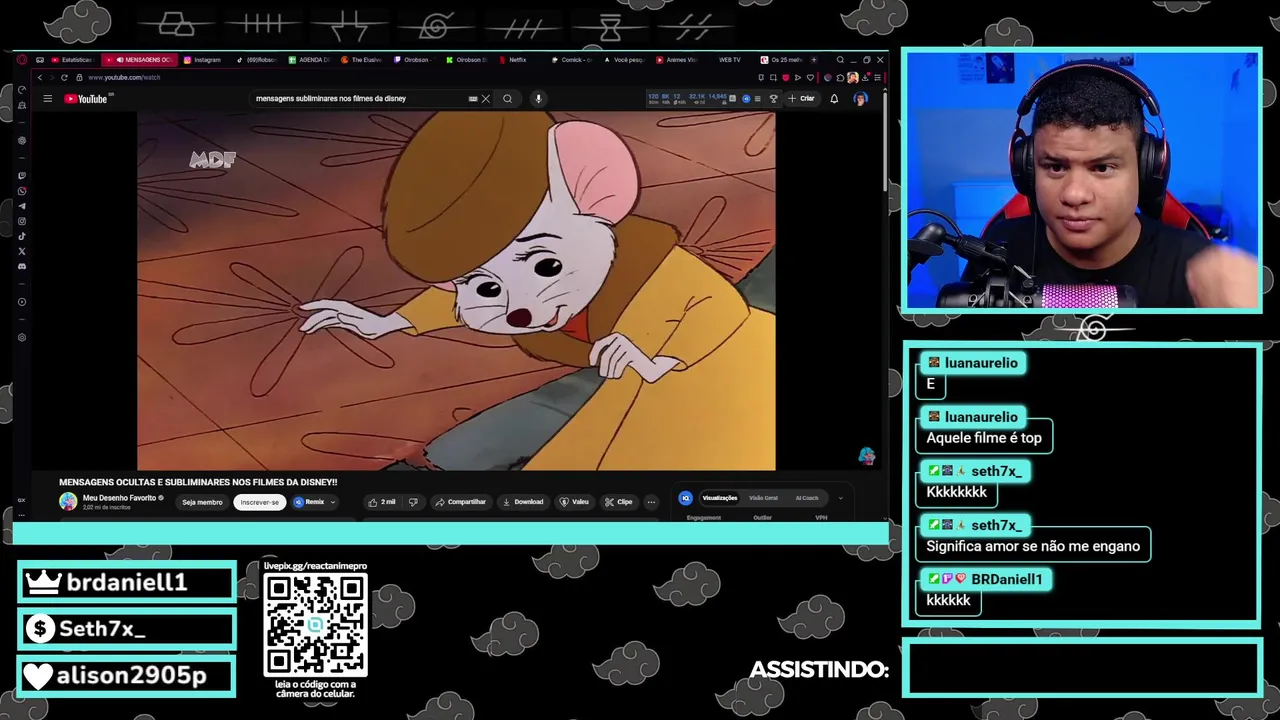Open YouTube account avatar menu
Viewport: 1280px width, 720px height.
tap(860, 99)
